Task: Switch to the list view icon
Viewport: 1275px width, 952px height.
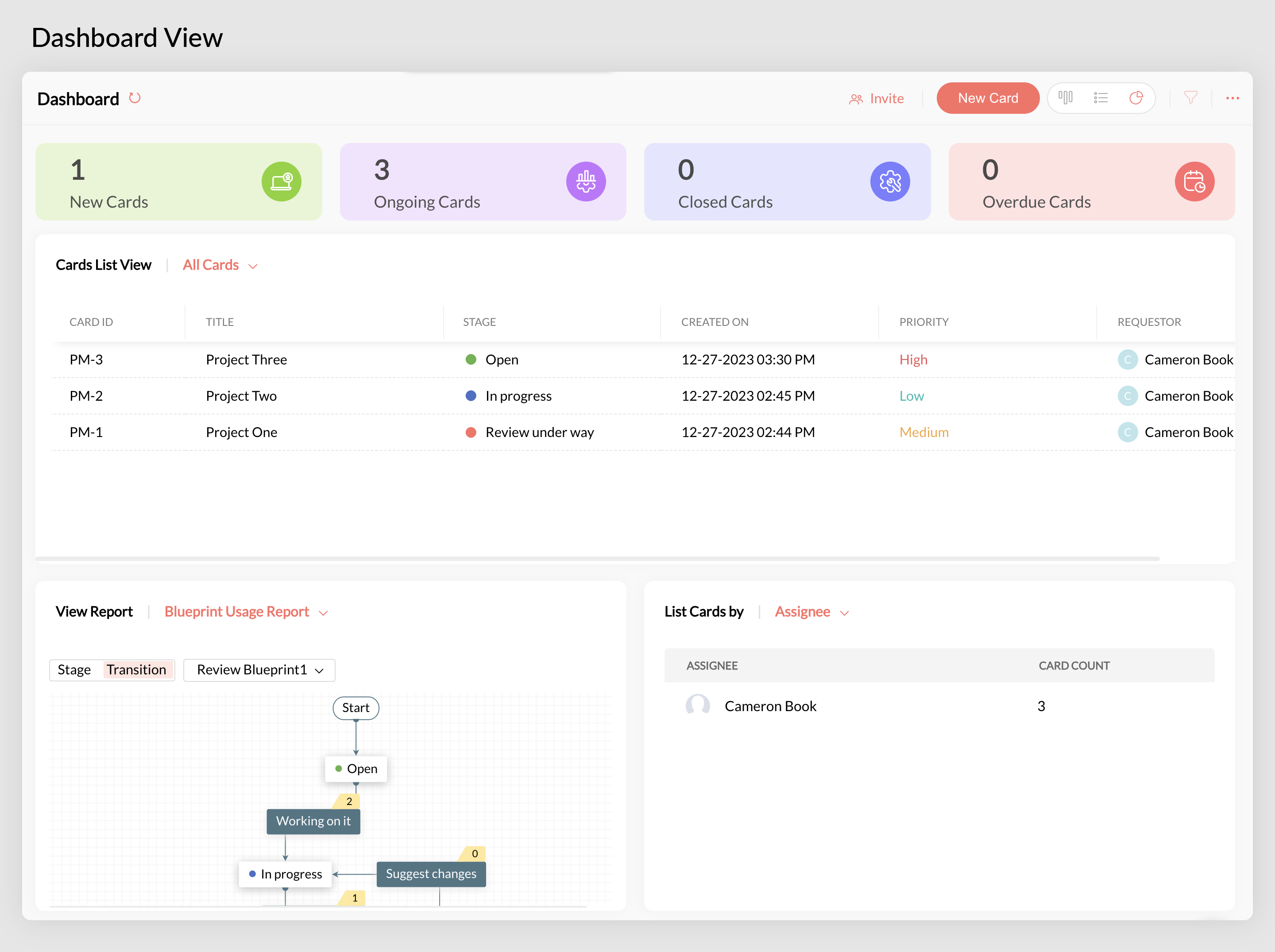Action: coord(1101,98)
